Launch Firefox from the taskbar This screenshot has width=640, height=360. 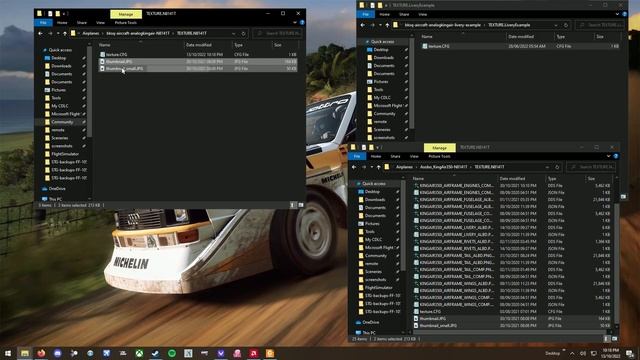pyautogui.click(x=41, y=353)
